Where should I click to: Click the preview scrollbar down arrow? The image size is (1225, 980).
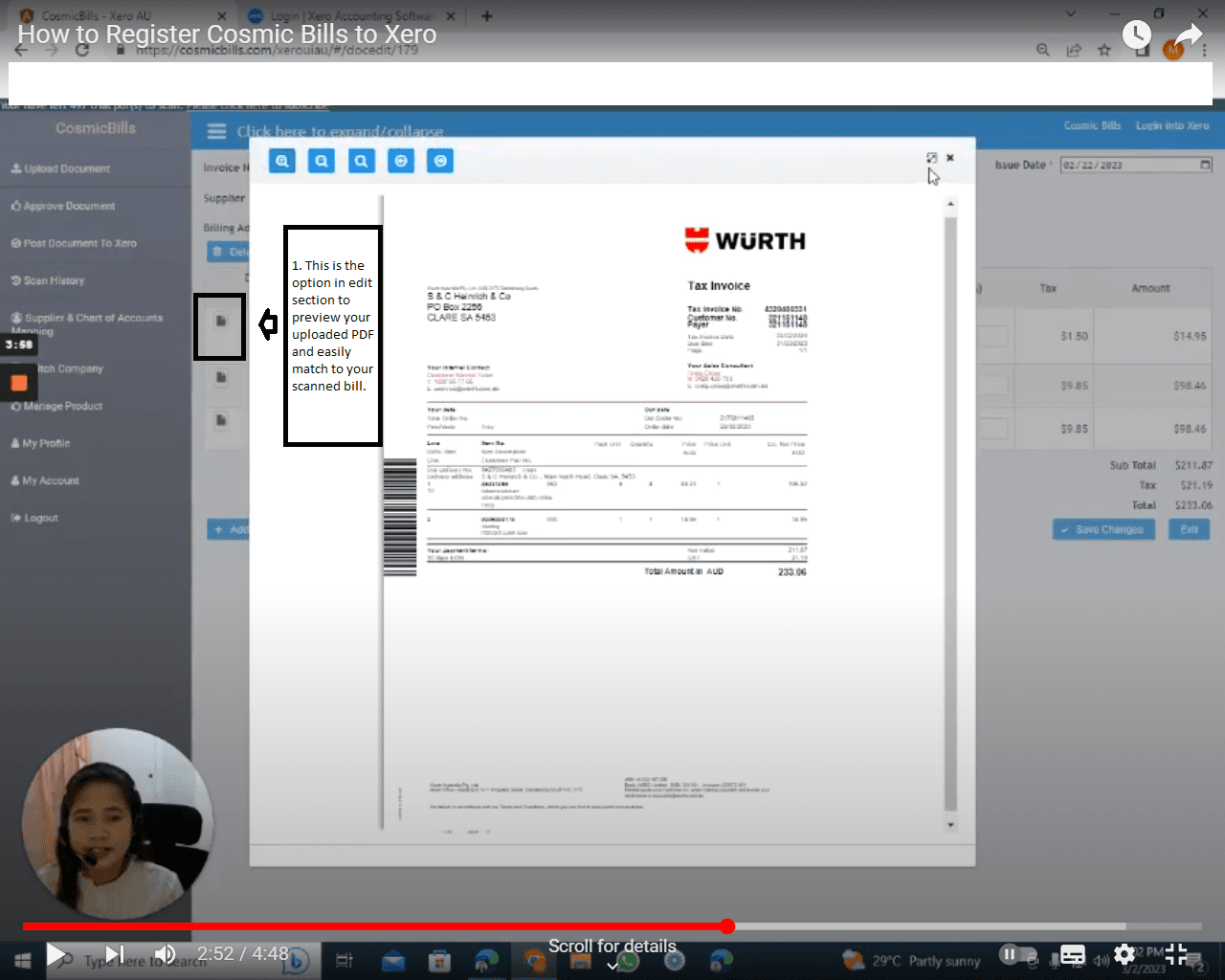(x=950, y=824)
